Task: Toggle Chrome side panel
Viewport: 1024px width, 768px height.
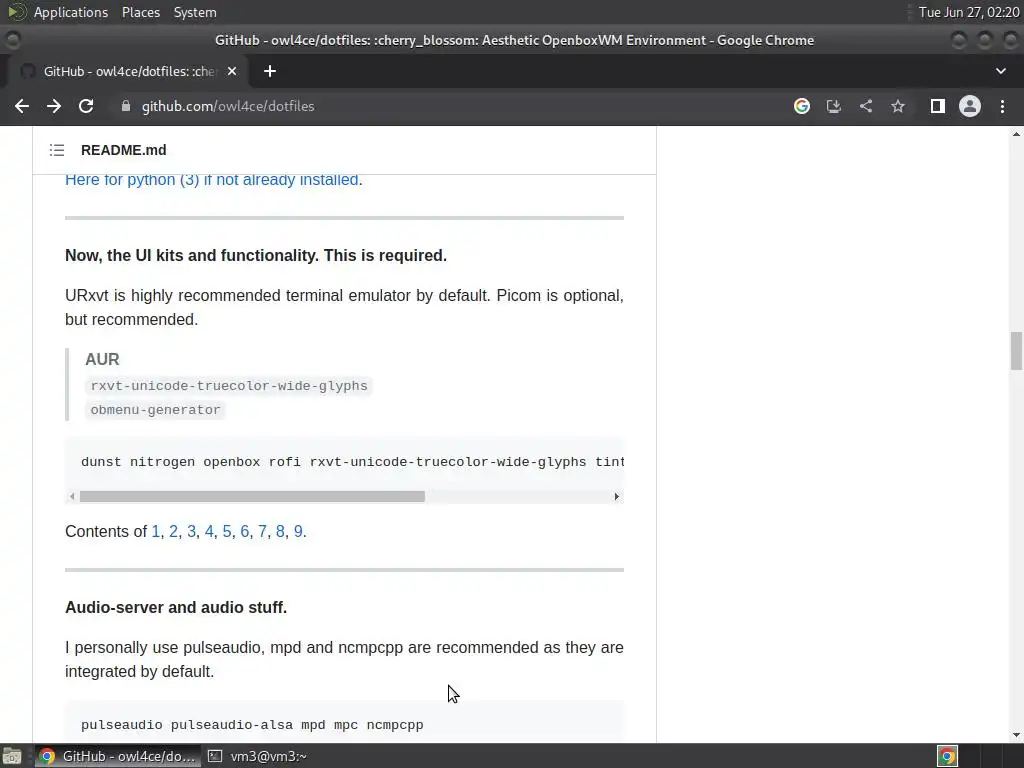Action: 938,106
